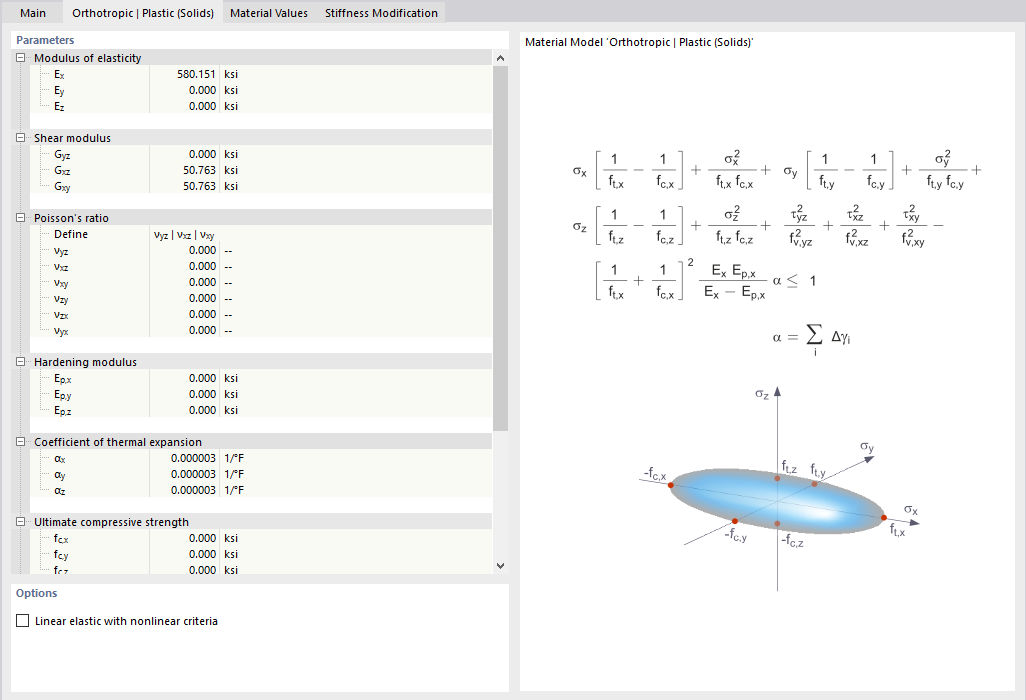The height and width of the screenshot is (700, 1026).
Task: Select the Hardening modulus header row
Action: point(260,362)
